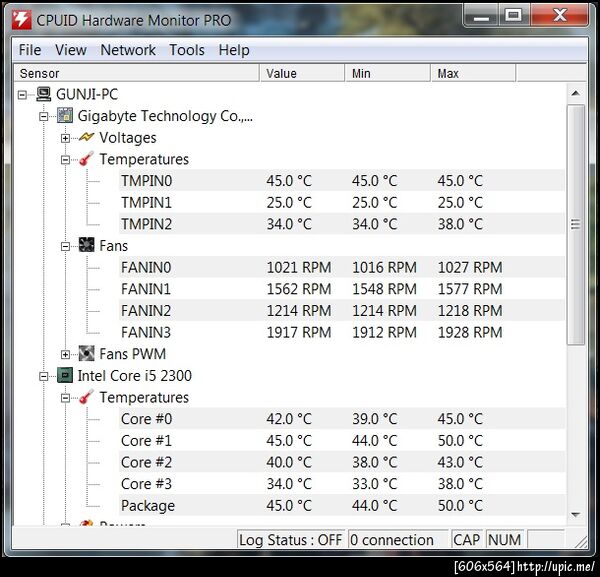
Task: Expand the Voltages node
Action: [x=65, y=138]
